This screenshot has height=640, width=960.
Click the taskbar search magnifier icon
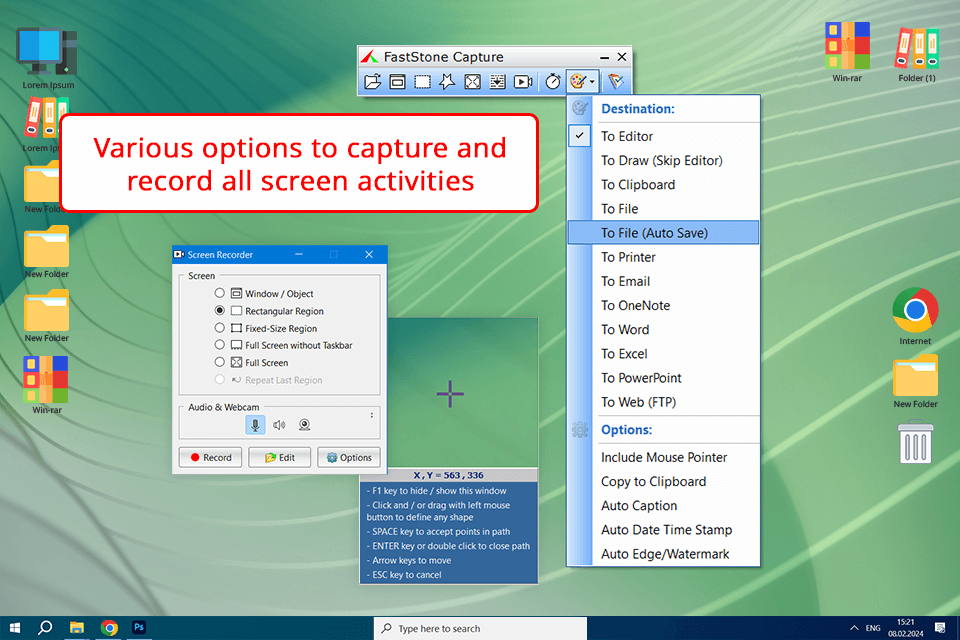(45, 628)
